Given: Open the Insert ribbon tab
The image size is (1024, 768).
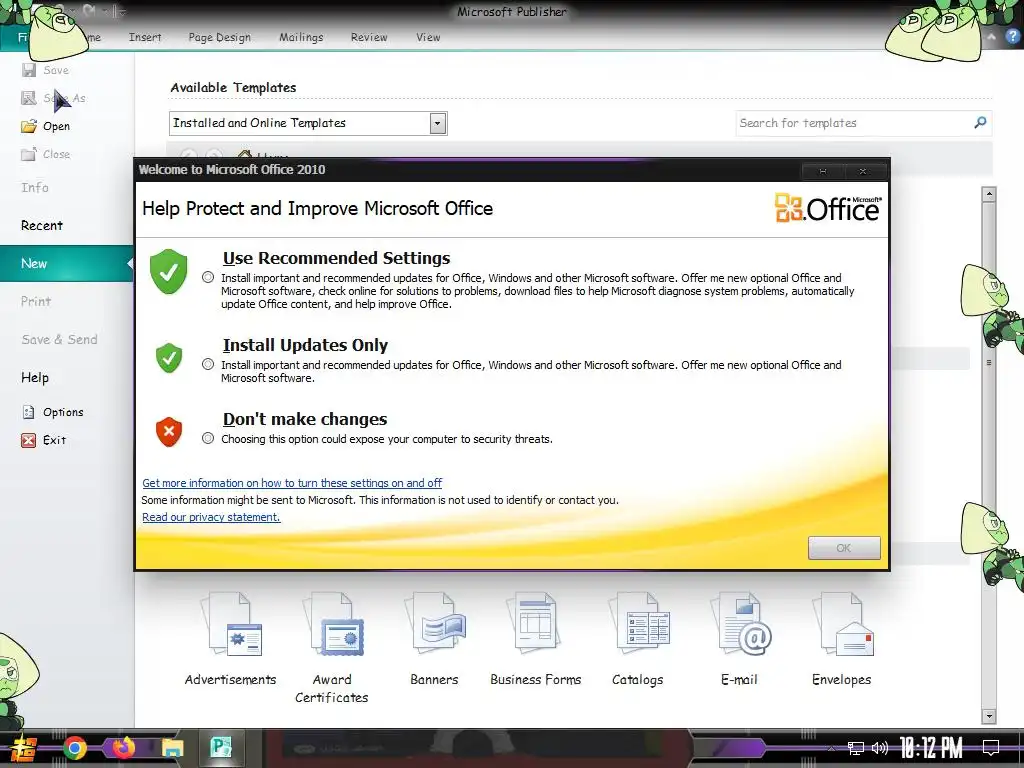Looking at the screenshot, I should point(145,37).
